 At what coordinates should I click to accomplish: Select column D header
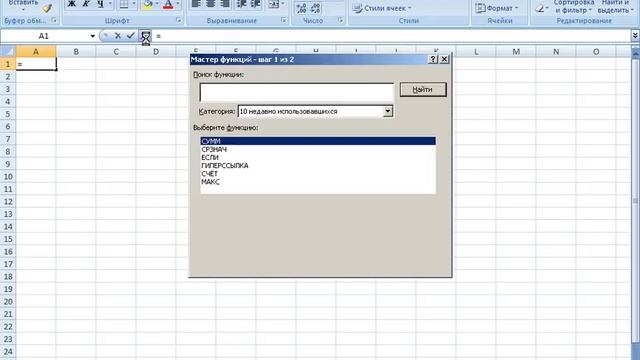(x=156, y=51)
